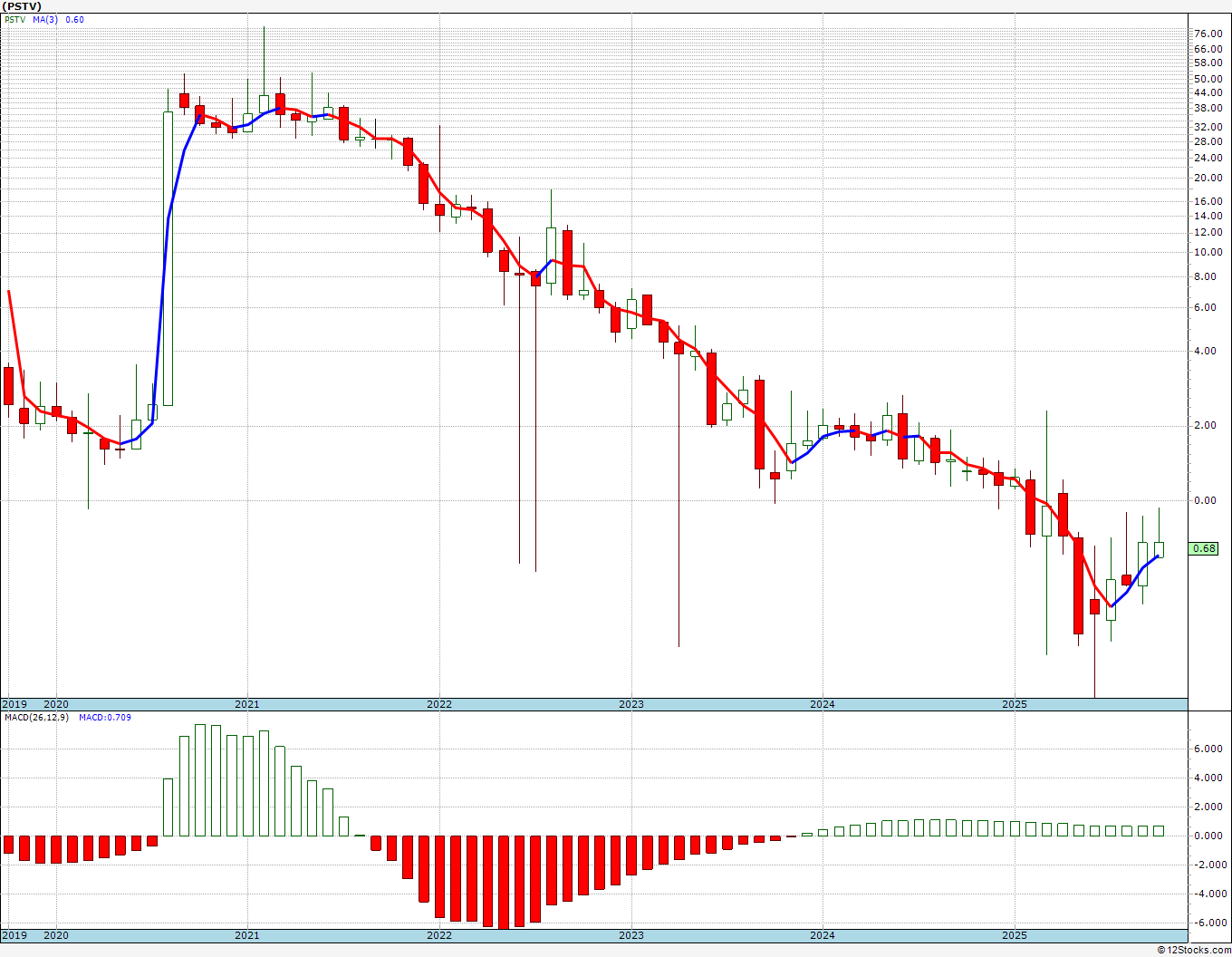Select the 4.000 label on the MACD axis

[x=1209, y=778]
